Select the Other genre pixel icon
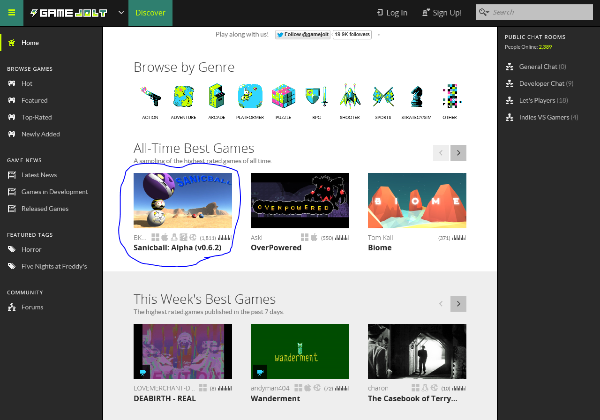Image resolution: width=600 pixels, height=420 pixels. click(450, 96)
